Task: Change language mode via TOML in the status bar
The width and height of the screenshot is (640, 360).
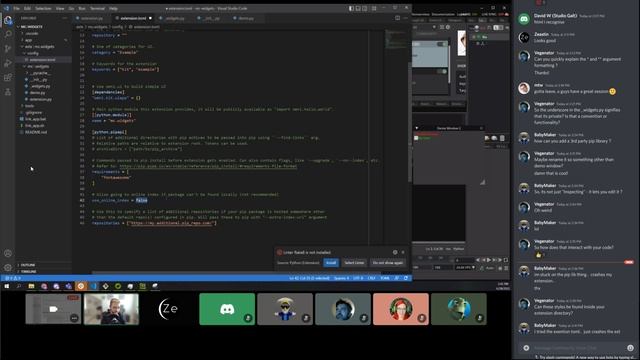Action: point(384,278)
